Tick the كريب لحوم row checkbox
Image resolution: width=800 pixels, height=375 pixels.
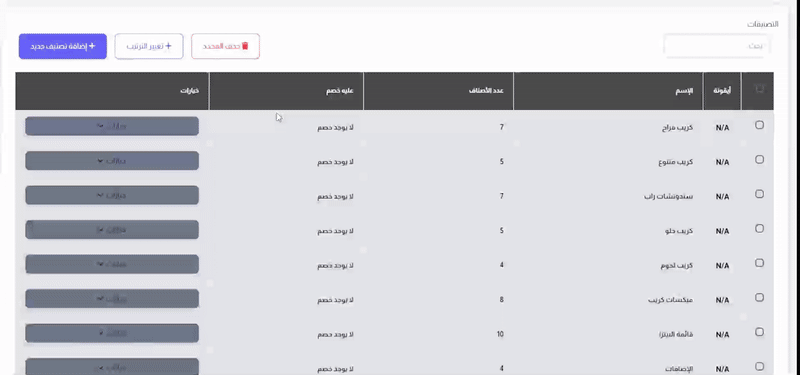pyautogui.click(x=759, y=263)
